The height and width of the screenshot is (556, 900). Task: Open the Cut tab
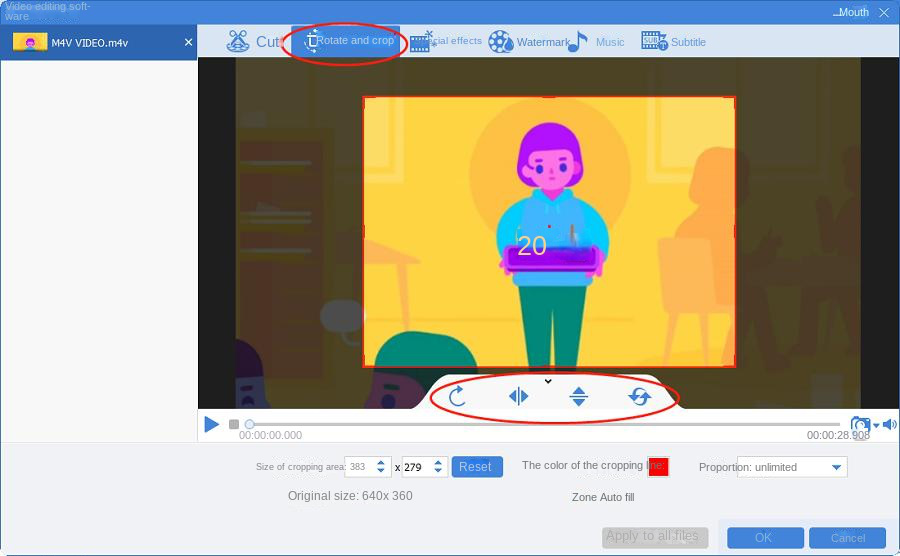254,42
